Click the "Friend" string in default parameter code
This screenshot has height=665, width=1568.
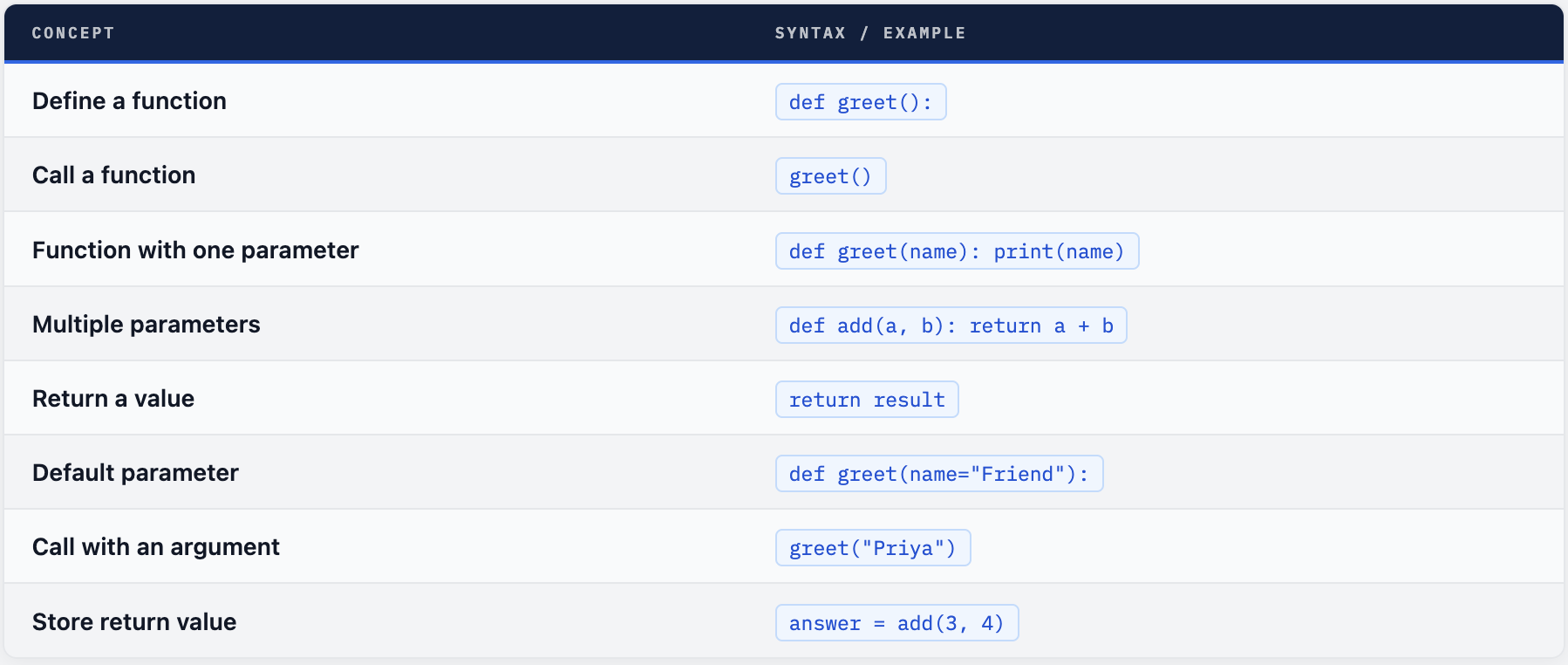1017,474
